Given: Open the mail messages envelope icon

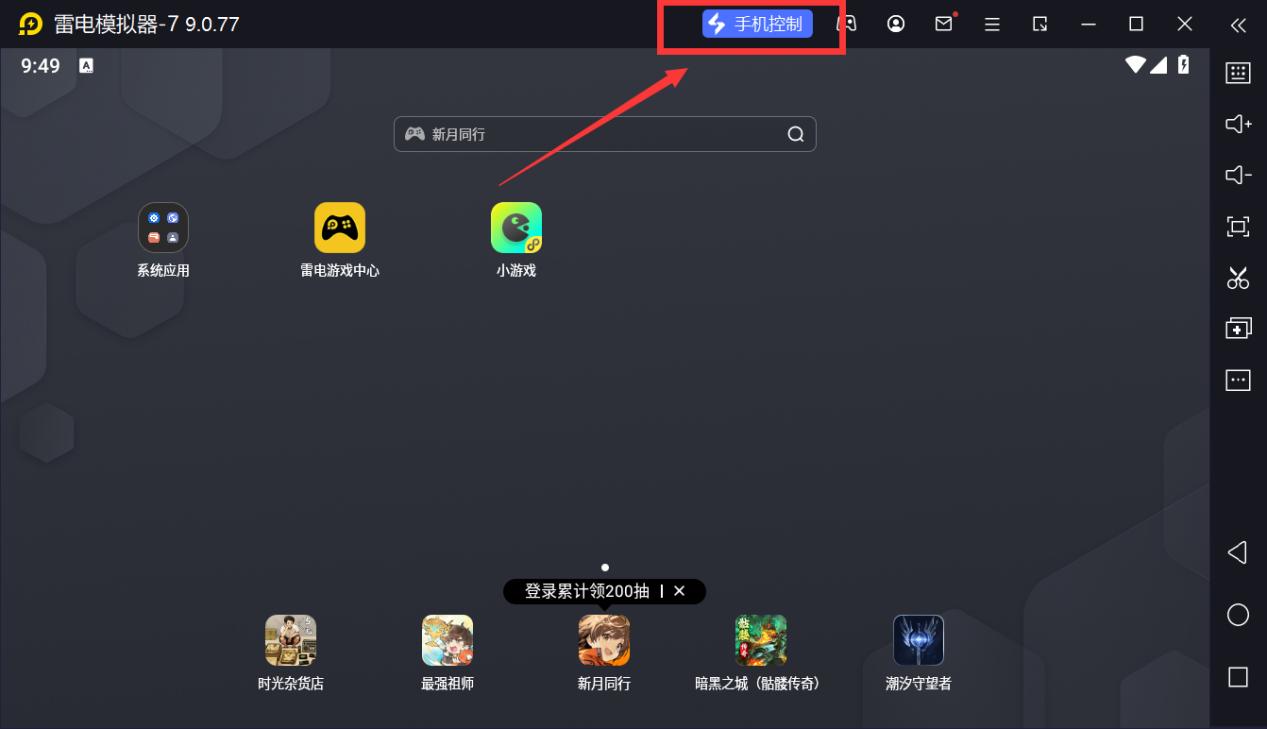Looking at the screenshot, I should (x=944, y=24).
